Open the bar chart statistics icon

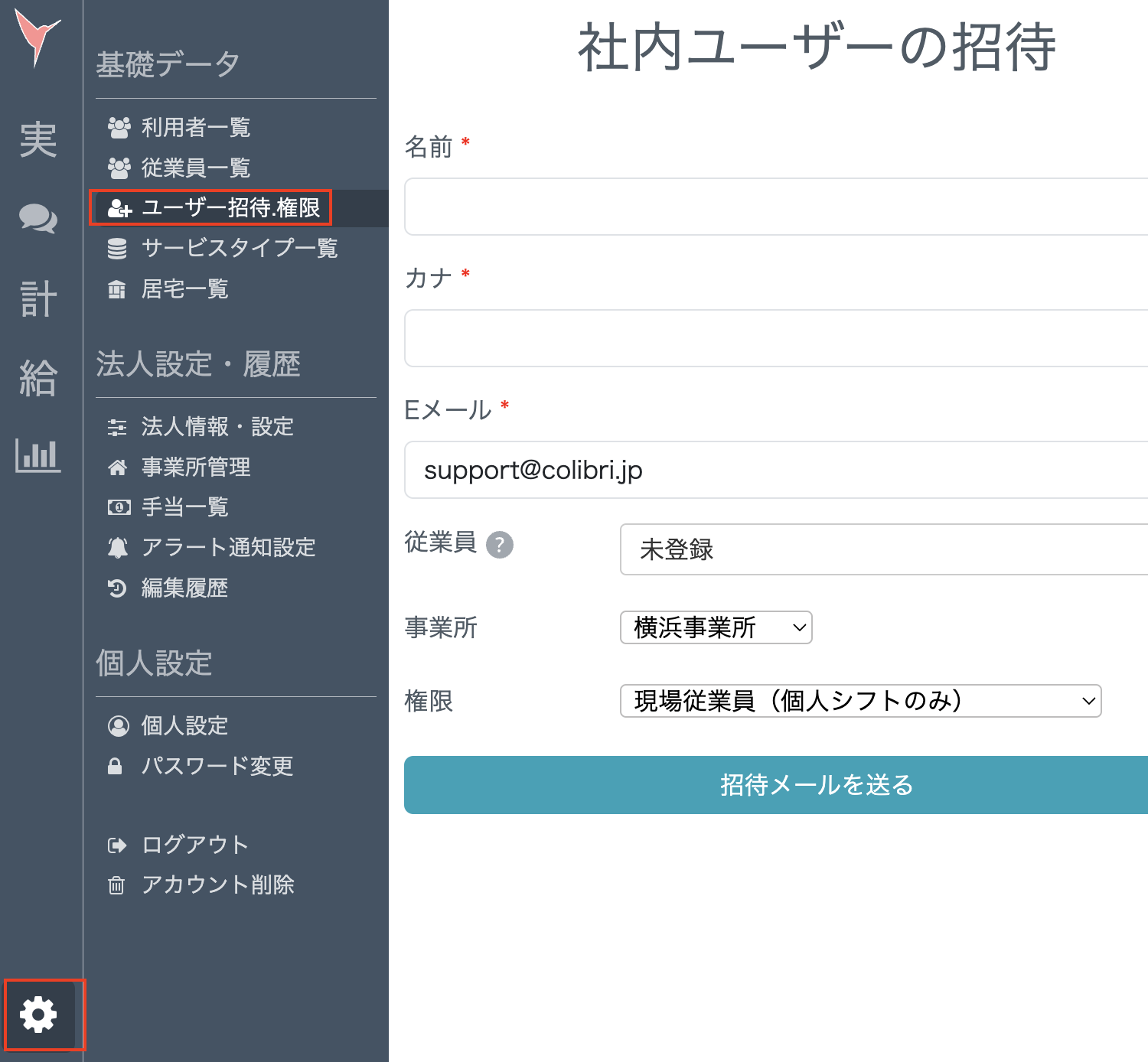(37, 456)
